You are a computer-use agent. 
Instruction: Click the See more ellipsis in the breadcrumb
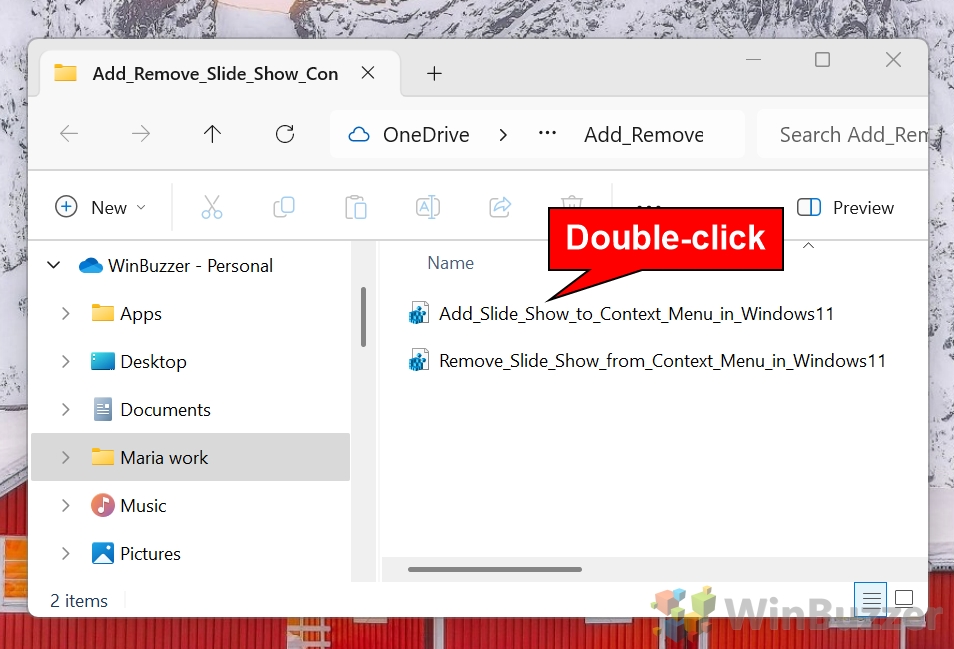point(548,133)
